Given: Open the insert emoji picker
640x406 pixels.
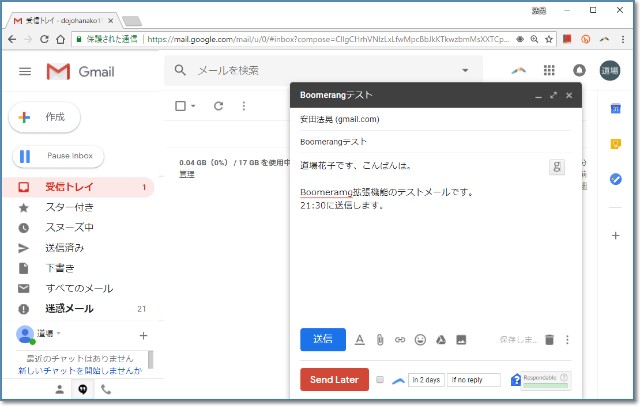Looking at the screenshot, I should [x=420, y=340].
